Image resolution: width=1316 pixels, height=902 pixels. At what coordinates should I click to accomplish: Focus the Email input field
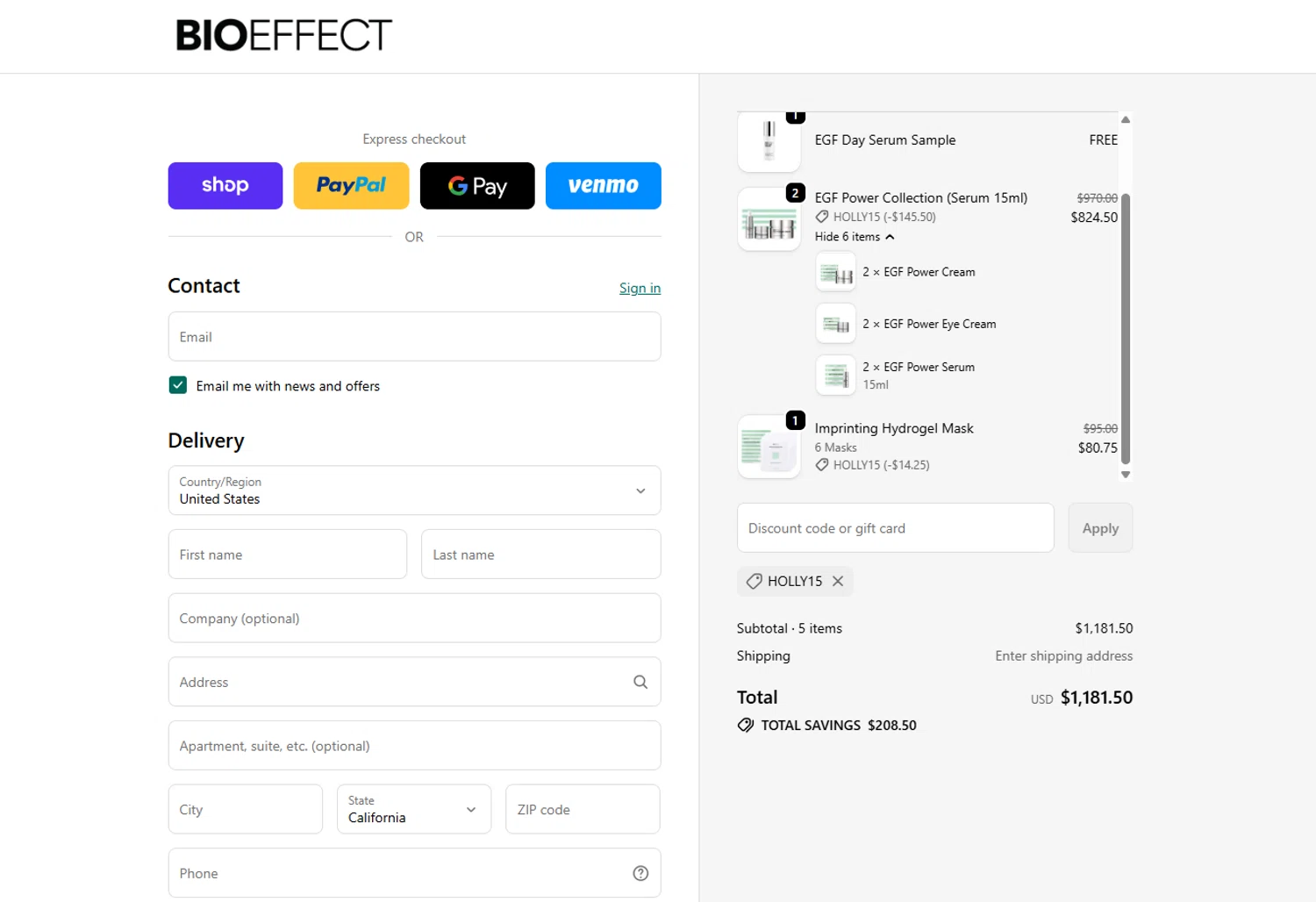414,336
